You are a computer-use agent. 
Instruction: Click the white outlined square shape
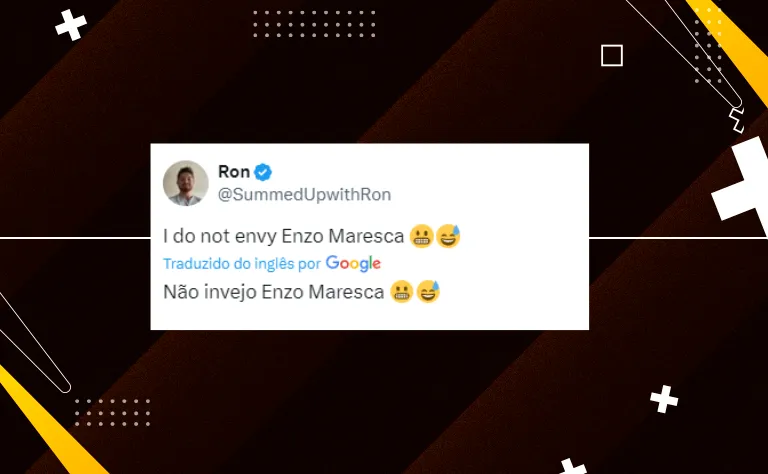pos(612,55)
